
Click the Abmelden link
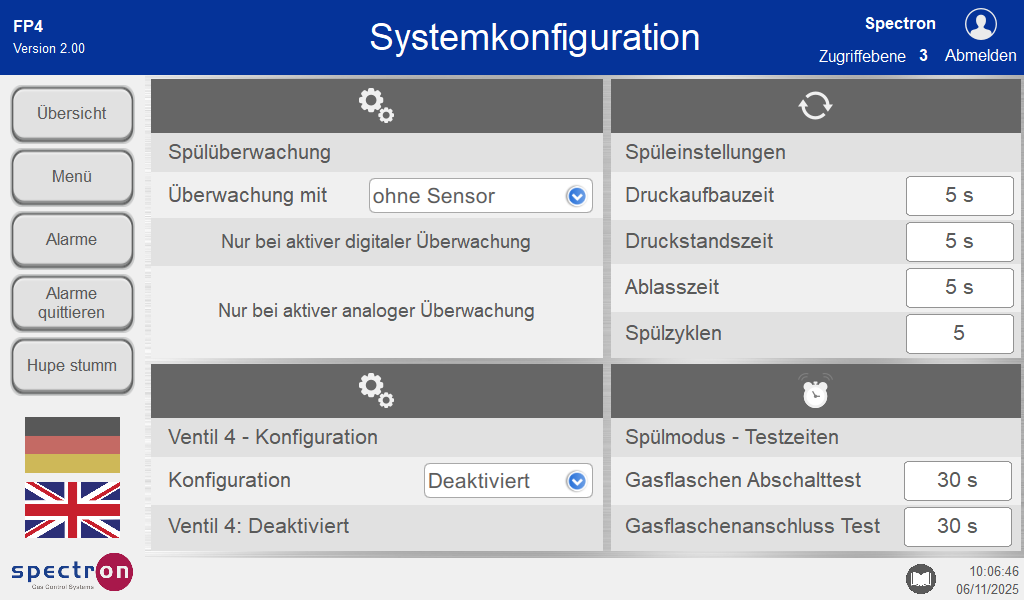tap(980, 56)
